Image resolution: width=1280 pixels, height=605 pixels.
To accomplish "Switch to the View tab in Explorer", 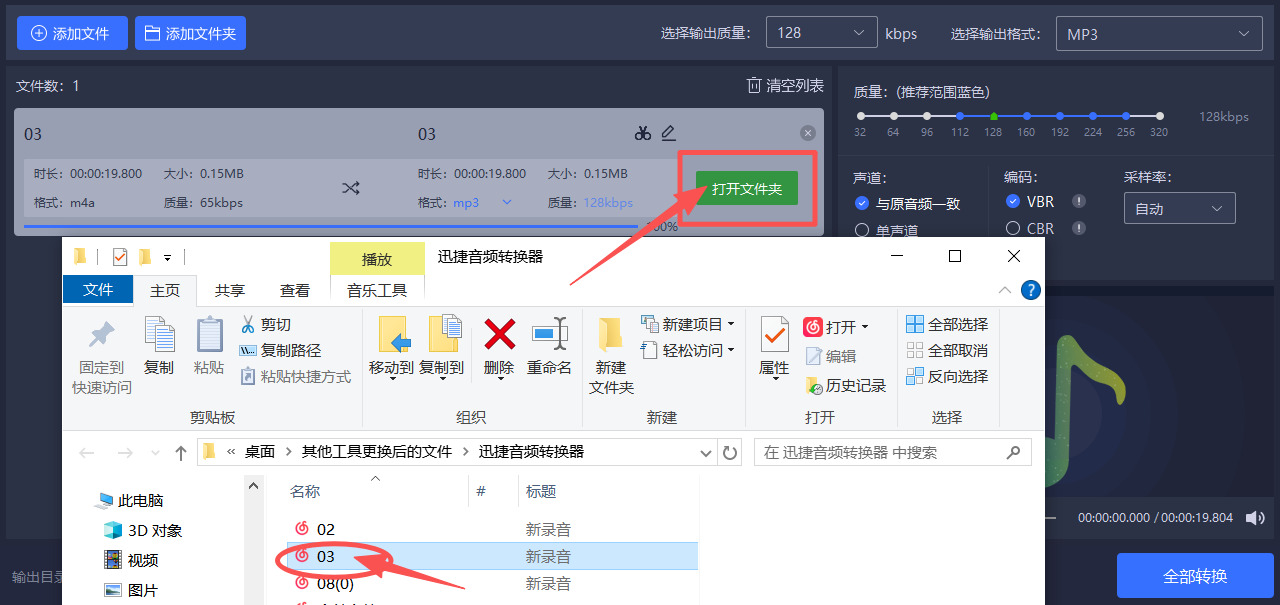I will pos(295,290).
